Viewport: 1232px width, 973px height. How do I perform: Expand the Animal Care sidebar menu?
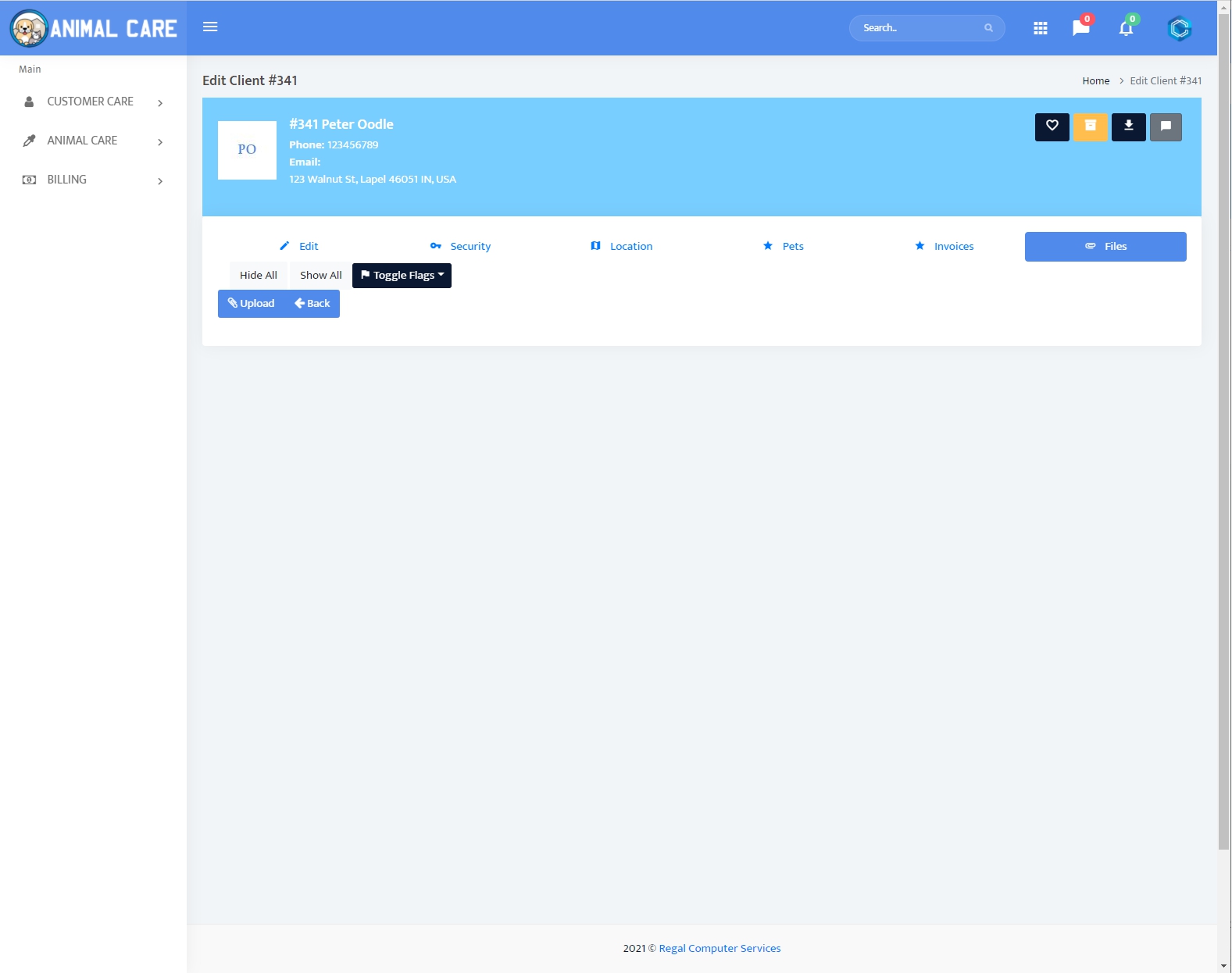[x=93, y=141]
